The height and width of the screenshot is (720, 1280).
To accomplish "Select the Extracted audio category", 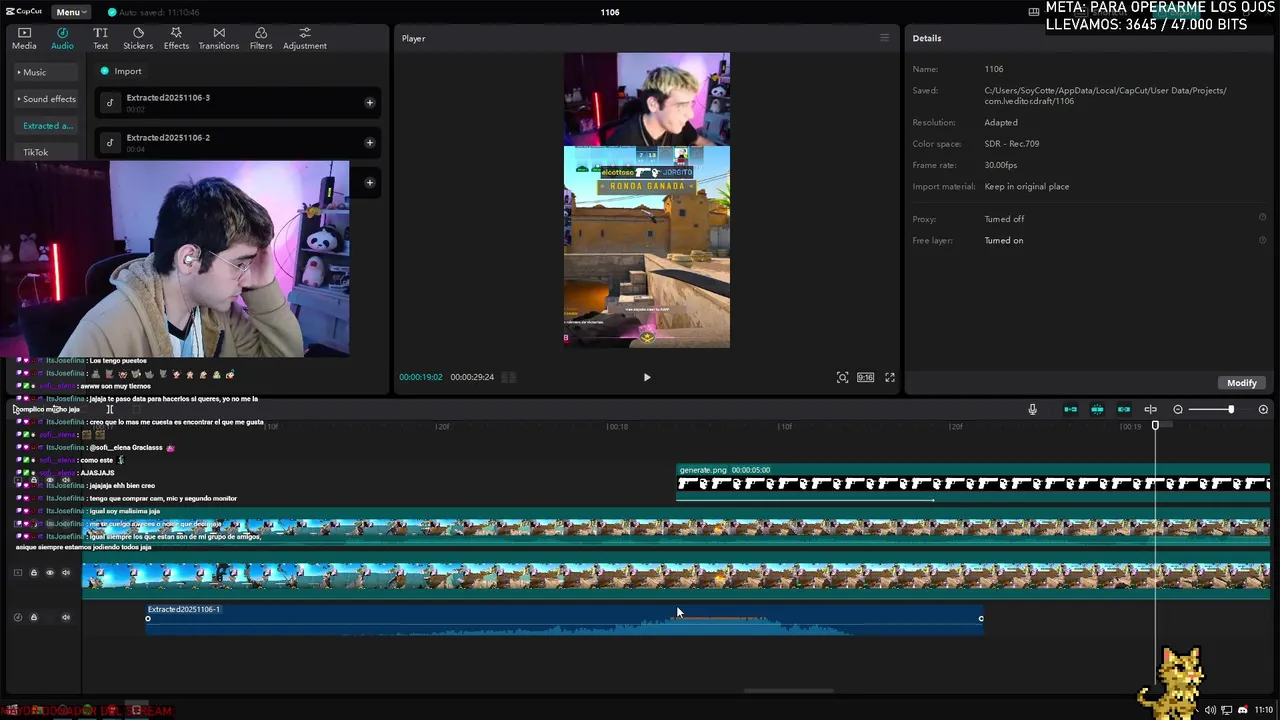I will [x=48, y=126].
